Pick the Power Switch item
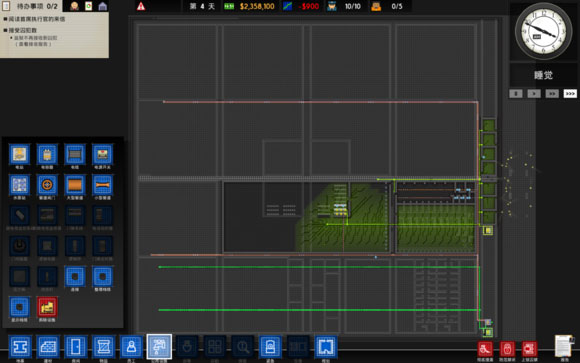This screenshot has width=580, height=363. point(102,154)
